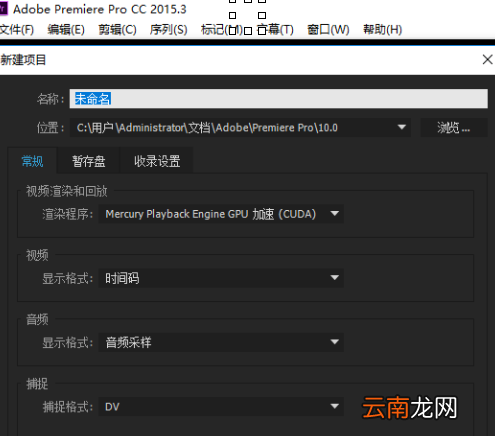The width and height of the screenshot is (495, 436).
Task: Open the 编辑(E) menu
Action: pyautogui.click(x=66, y=30)
